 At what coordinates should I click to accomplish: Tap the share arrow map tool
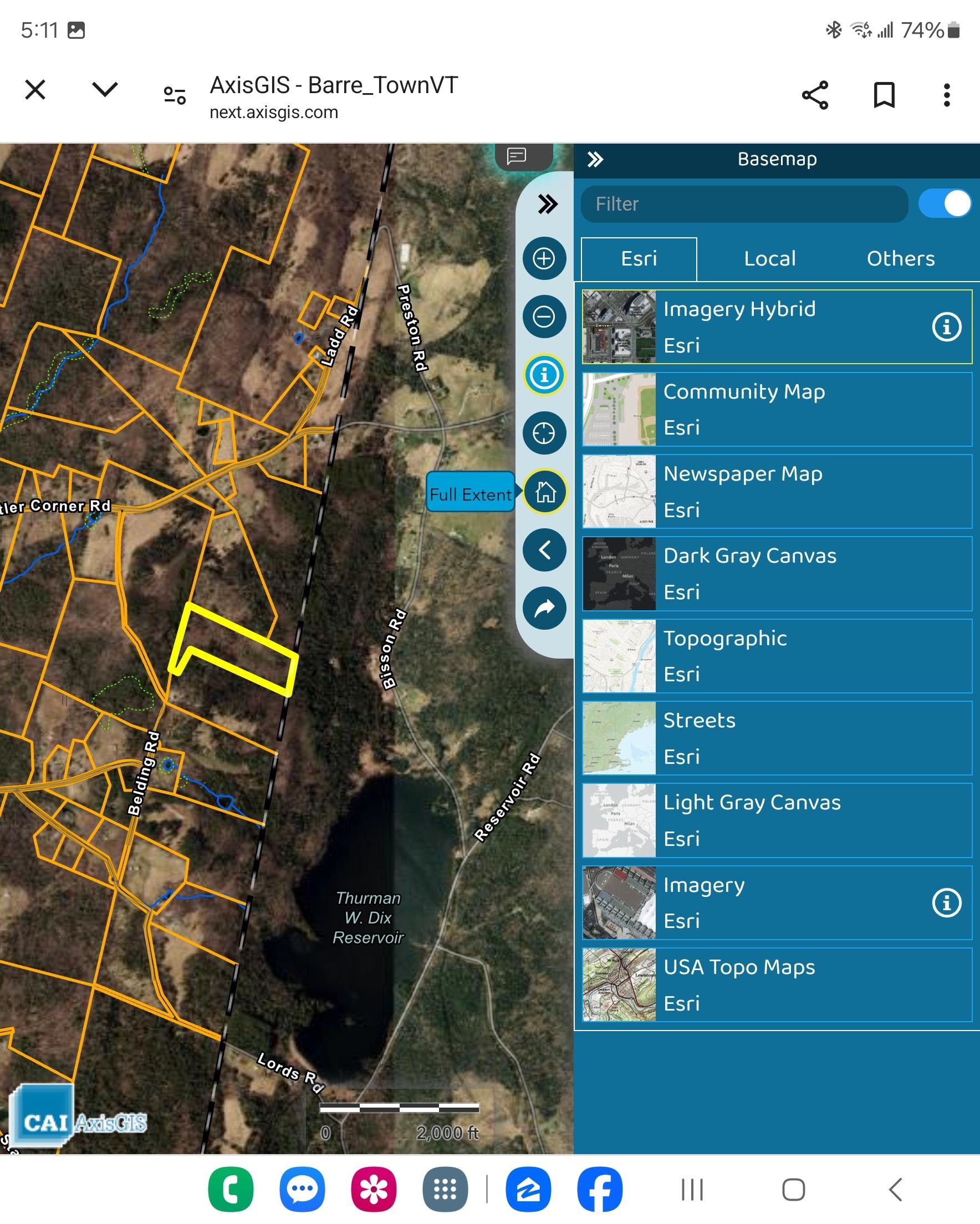tap(544, 608)
